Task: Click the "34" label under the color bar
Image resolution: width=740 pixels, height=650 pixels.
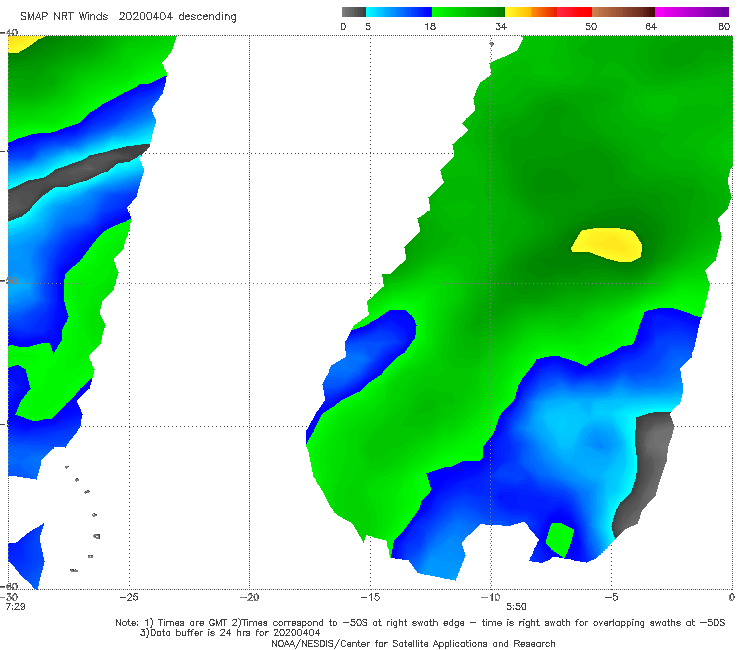Action: (501, 26)
